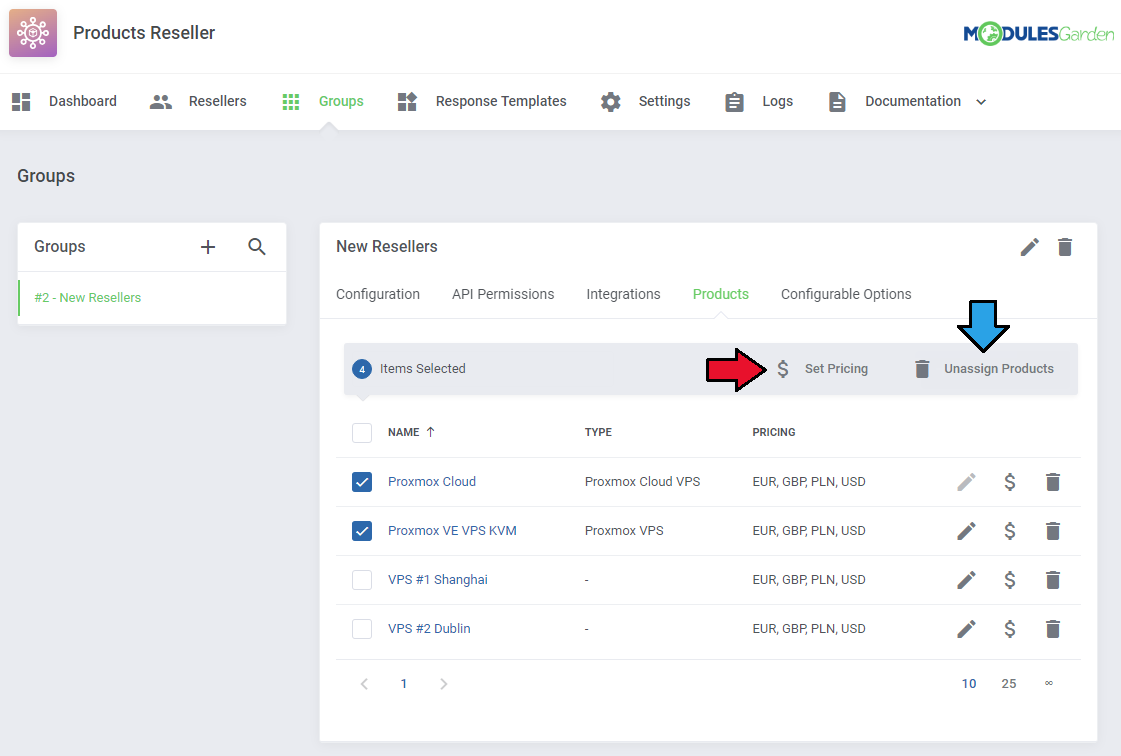Switch to the Configuration tab
This screenshot has width=1121, height=756.
(377, 294)
